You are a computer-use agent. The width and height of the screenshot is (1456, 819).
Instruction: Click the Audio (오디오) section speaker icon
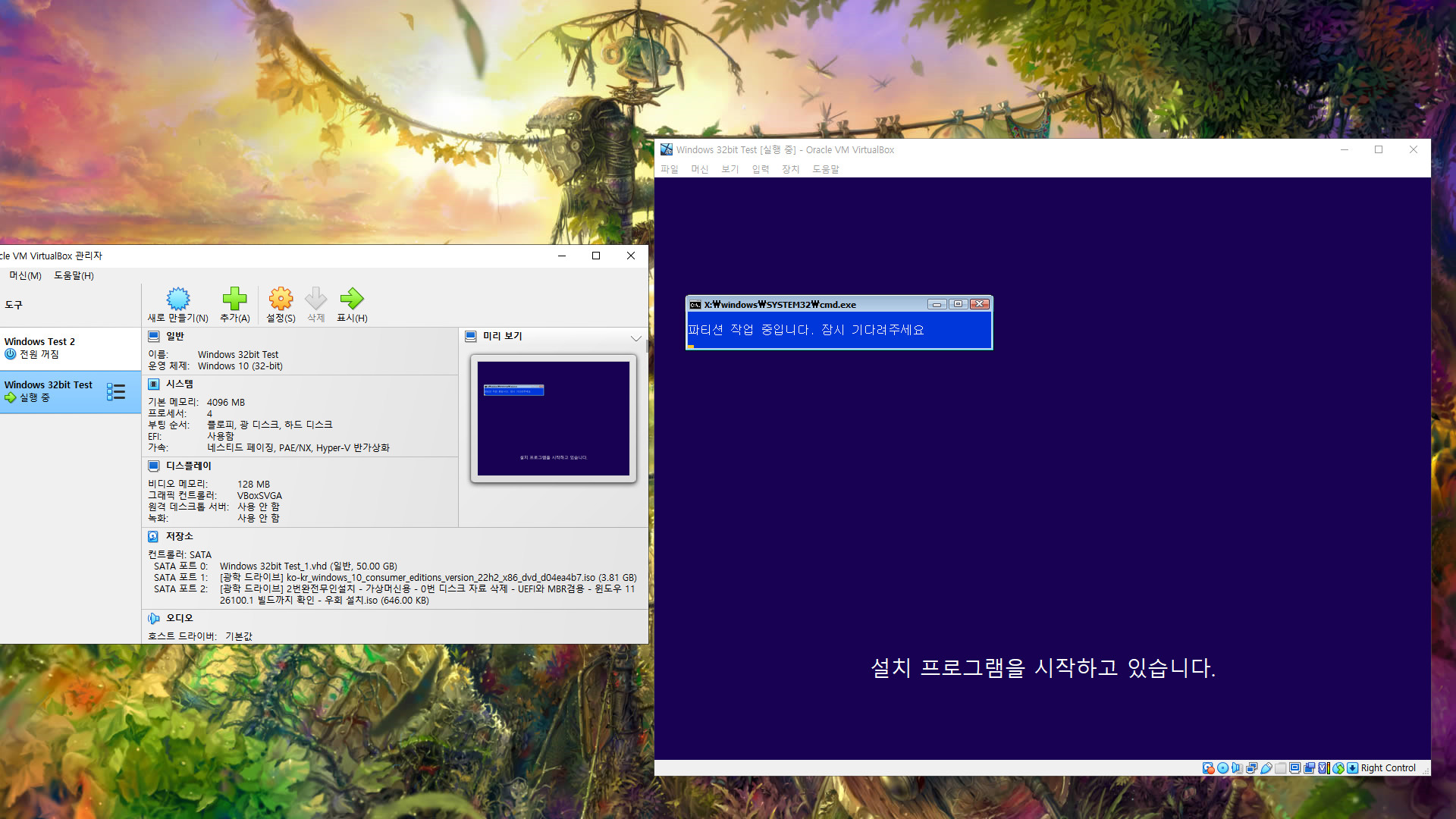point(154,619)
